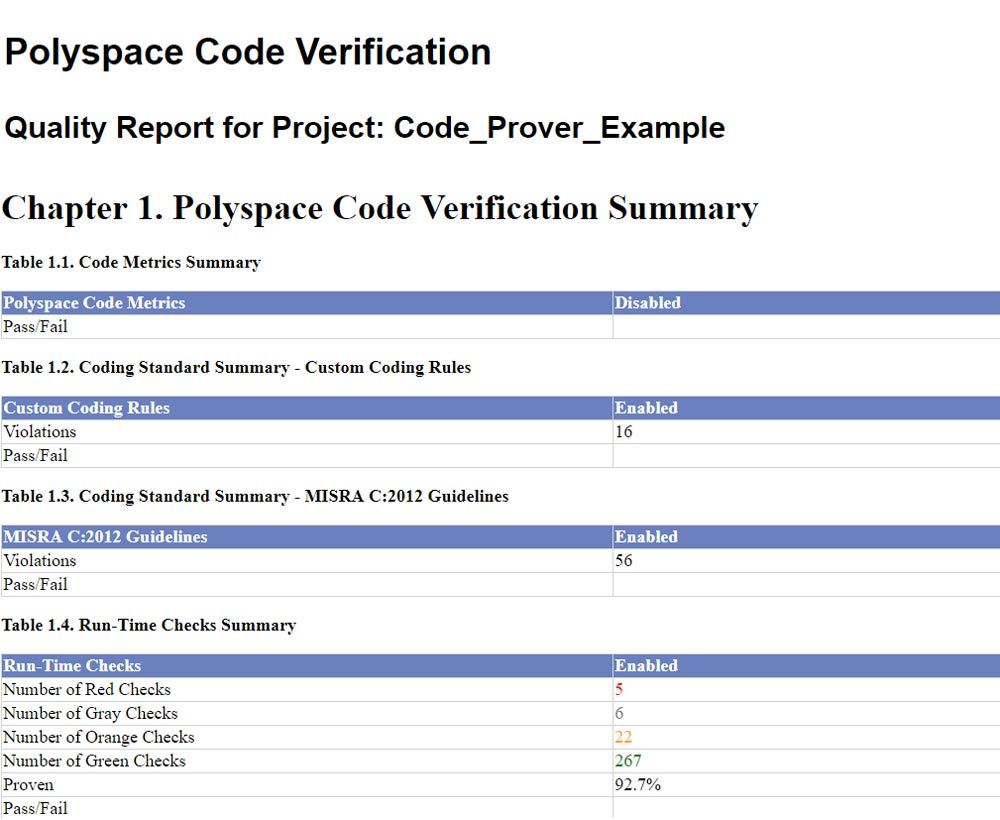The width and height of the screenshot is (1000, 820).
Task: Click the 'Number of Red Checks' label
Action: coord(87,689)
